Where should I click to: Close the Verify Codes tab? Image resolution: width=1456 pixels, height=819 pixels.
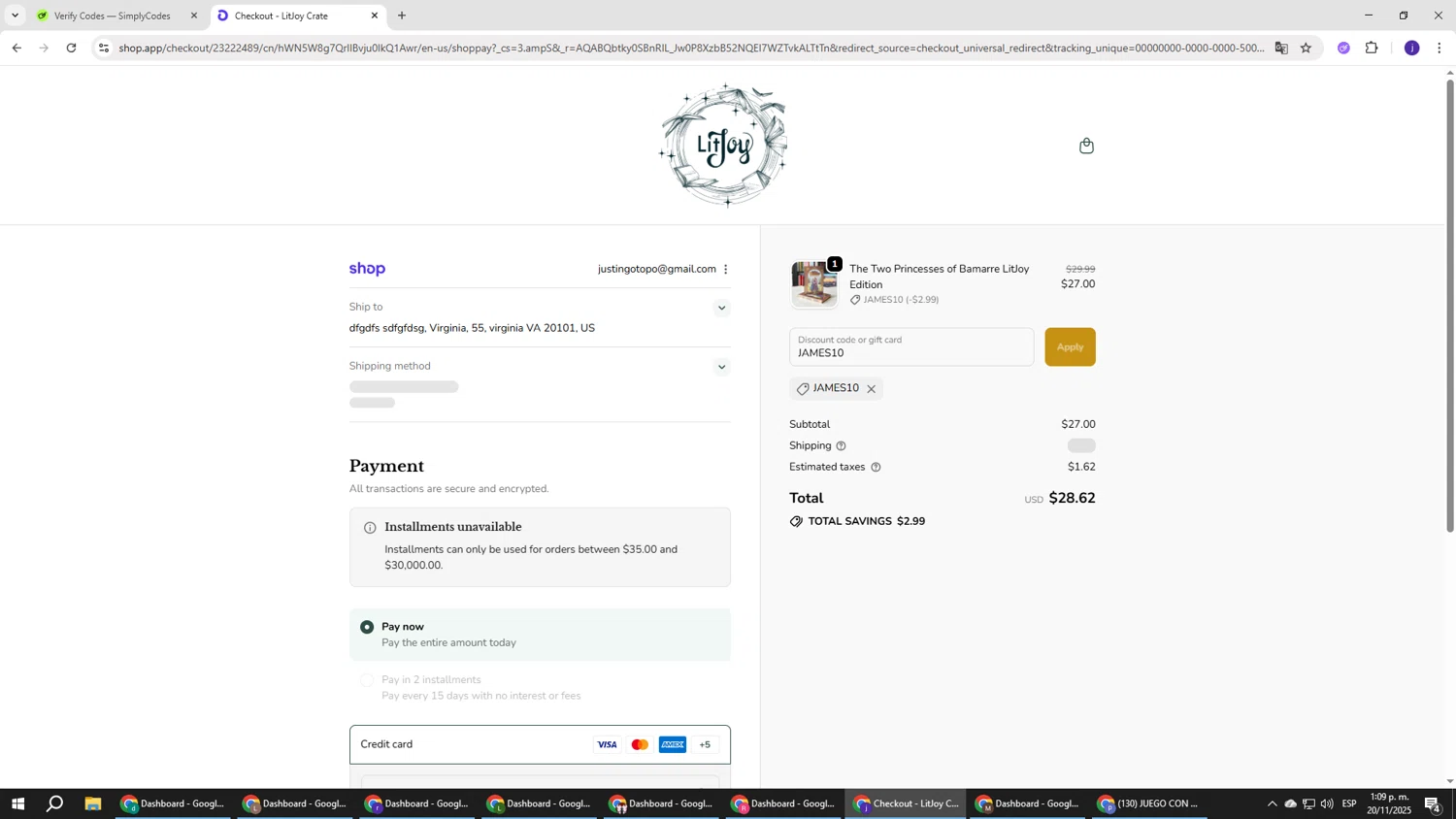pyautogui.click(x=193, y=16)
